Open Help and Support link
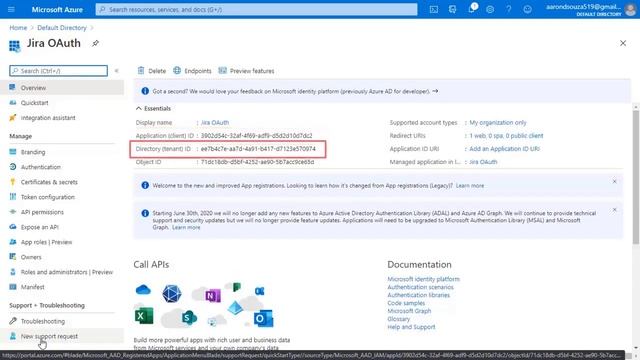The height and width of the screenshot is (360, 640). click(411, 327)
